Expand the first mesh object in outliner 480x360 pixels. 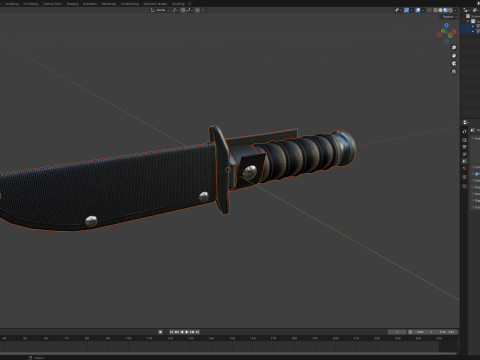[473, 26]
